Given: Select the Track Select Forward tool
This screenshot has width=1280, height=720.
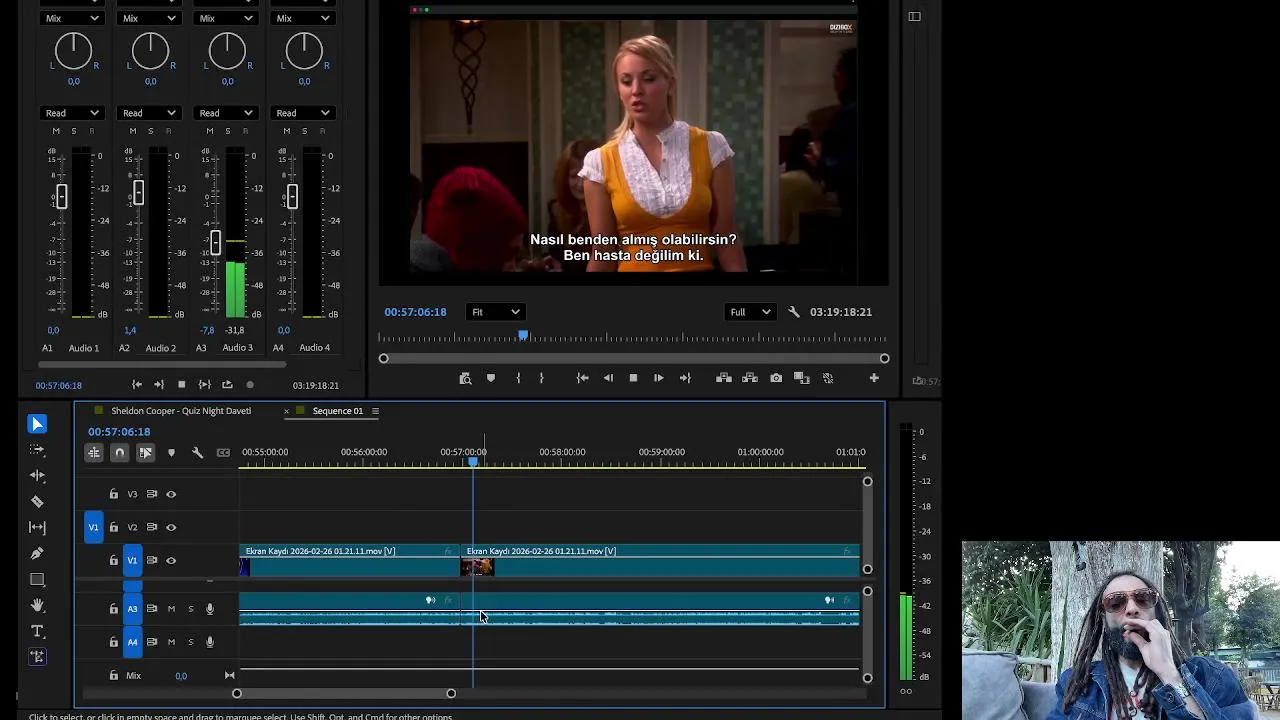Looking at the screenshot, I should [x=37, y=450].
